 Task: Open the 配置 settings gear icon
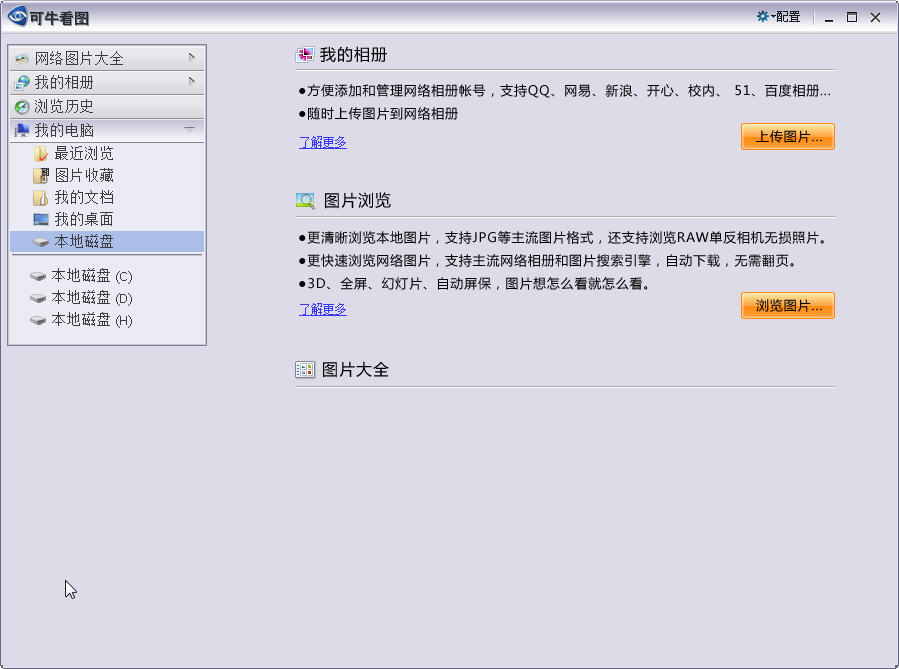click(x=762, y=17)
